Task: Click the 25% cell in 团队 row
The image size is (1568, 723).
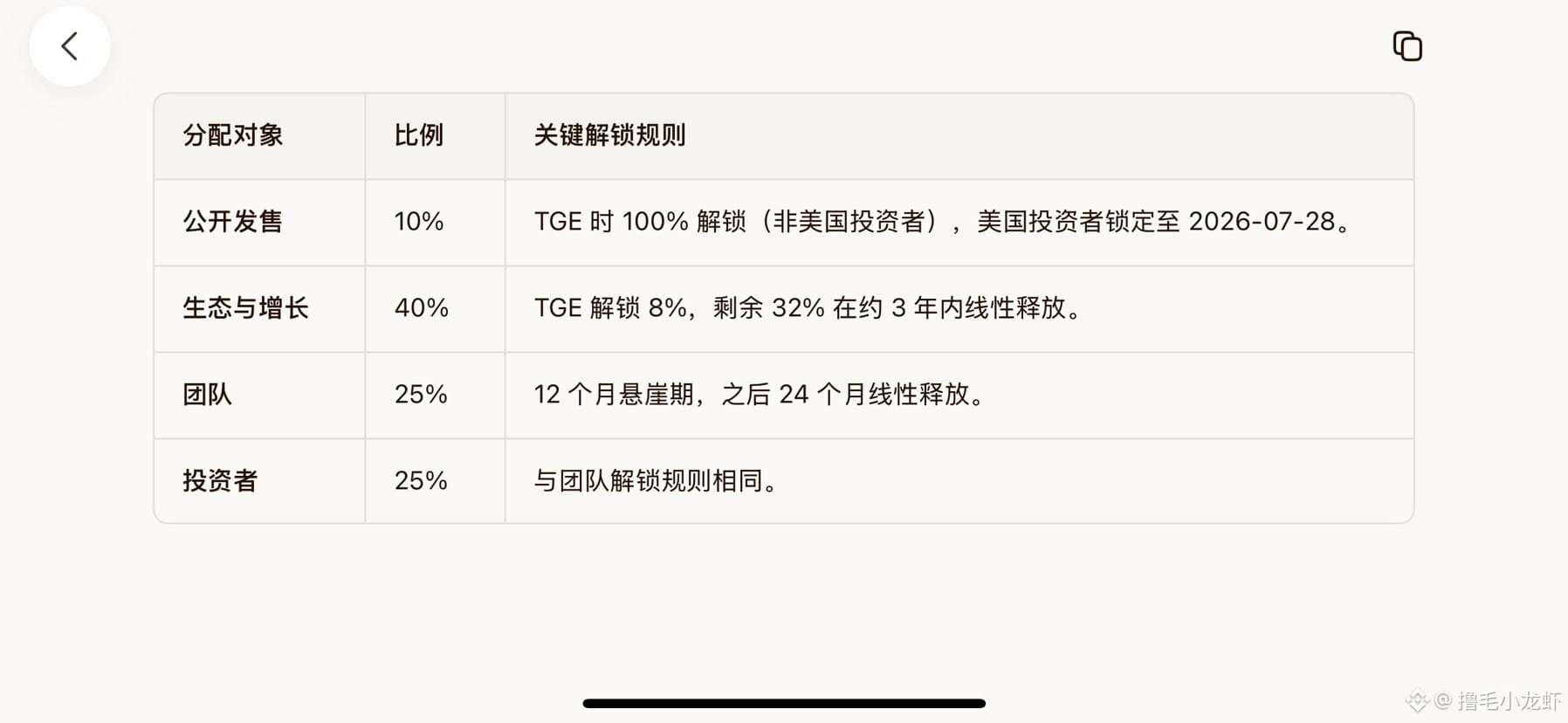Action: pyautogui.click(x=421, y=395)
